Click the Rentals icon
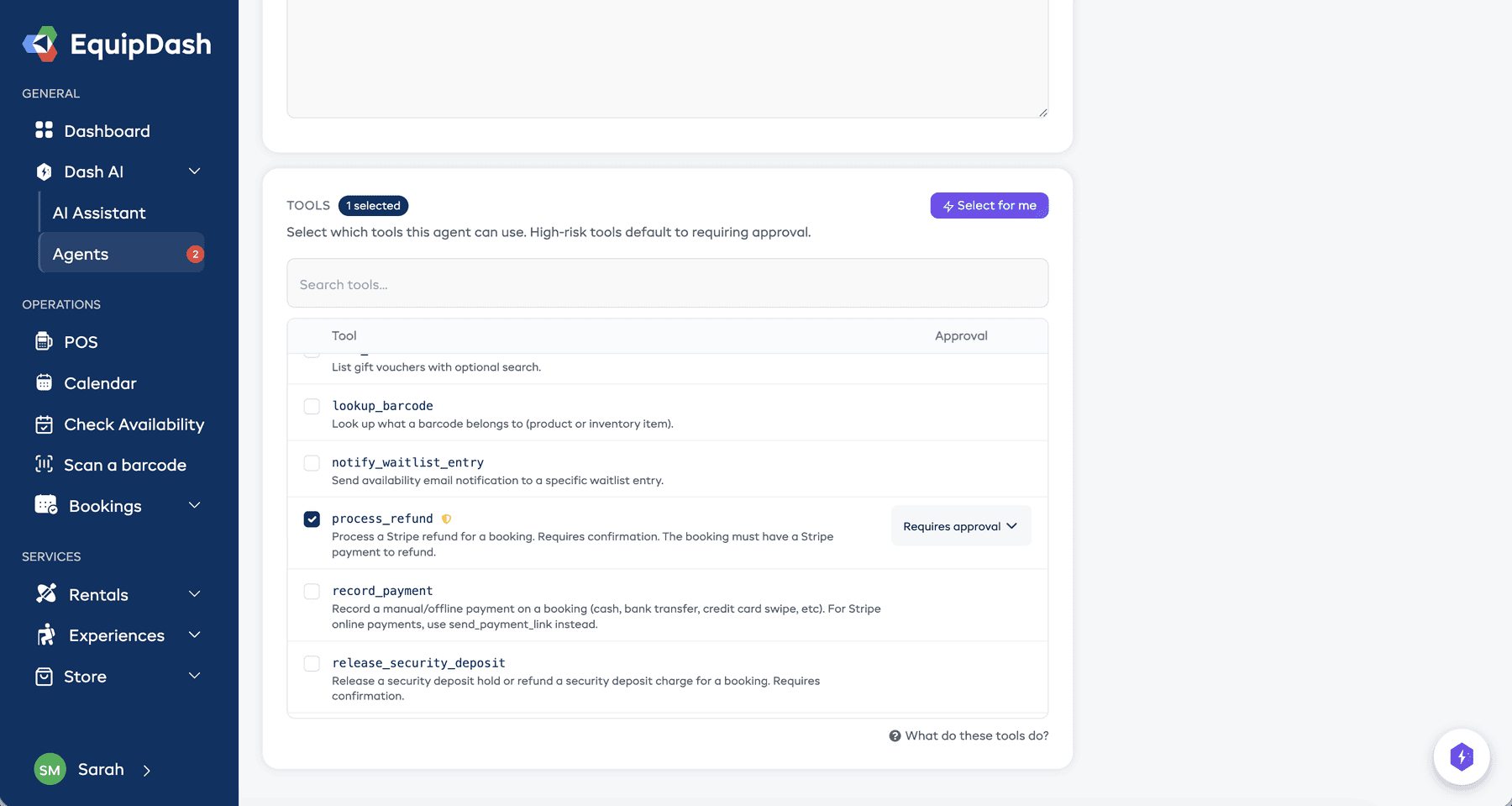This screenshot has width=1512, height=806. click(47, 593)
